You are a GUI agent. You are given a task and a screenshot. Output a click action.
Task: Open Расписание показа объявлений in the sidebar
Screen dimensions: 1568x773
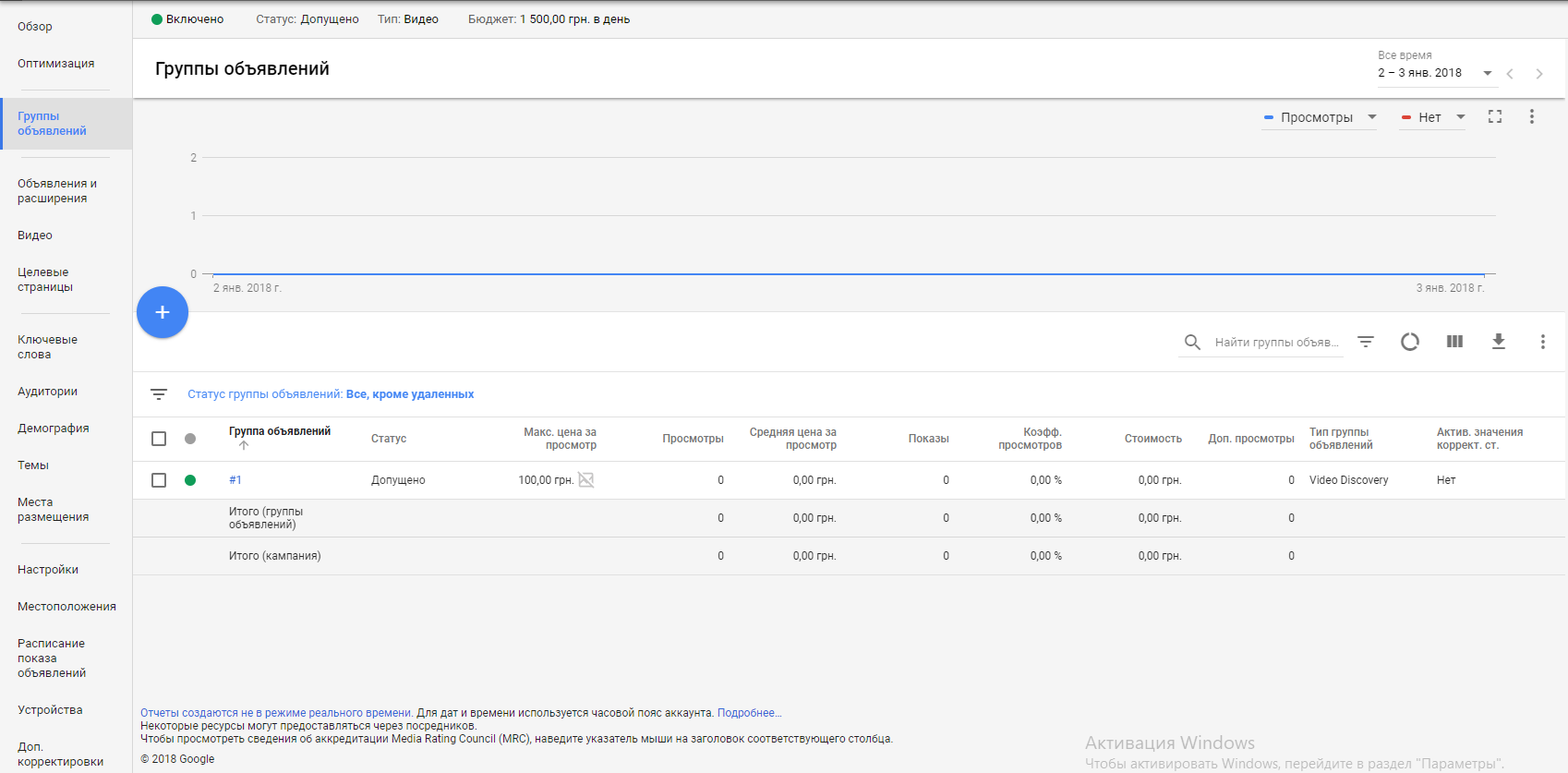[52, 658]
